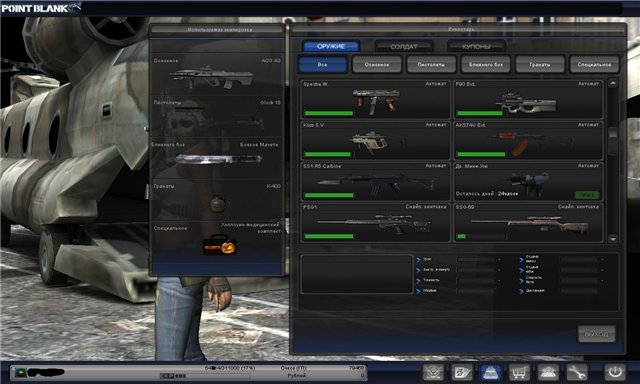Click the scroll up arrow in weapon list
Viewport: 640px width, 384px height.
(x=613, y=83)
